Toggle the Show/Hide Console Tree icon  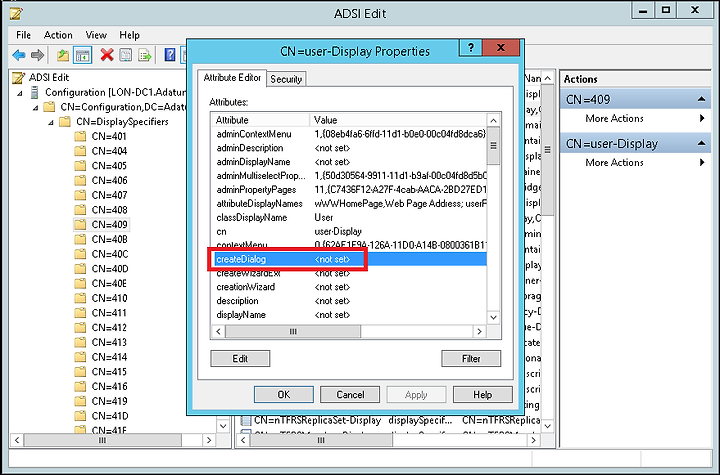point(83,56)
